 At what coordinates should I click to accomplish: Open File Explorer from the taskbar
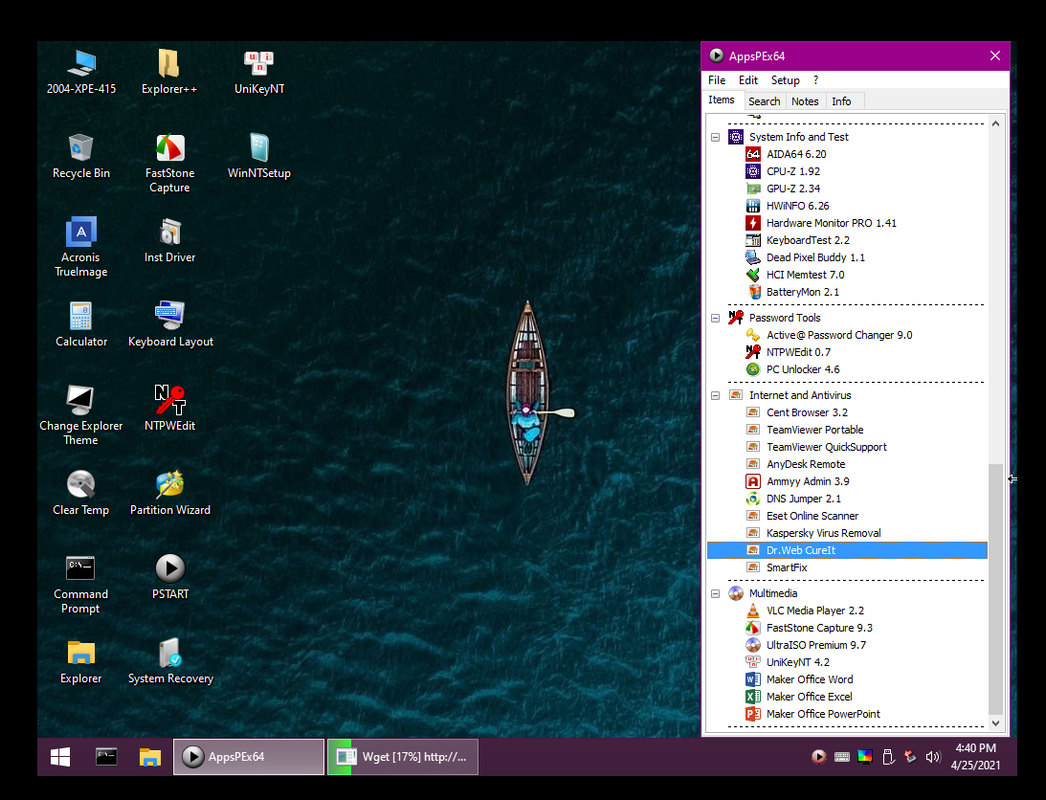150,757
